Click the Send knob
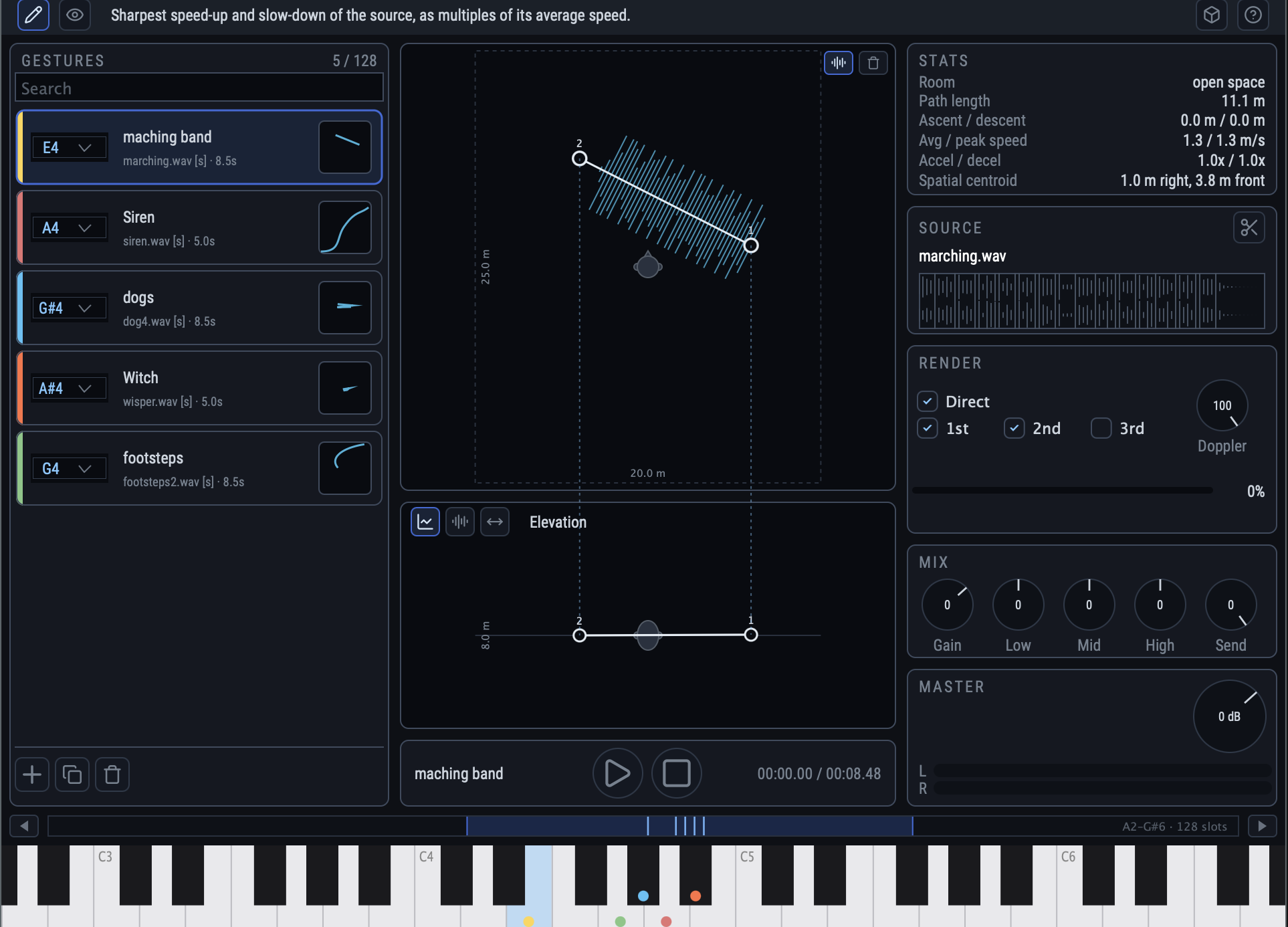Screen dimensions: 1288x927 (1230, 605)
